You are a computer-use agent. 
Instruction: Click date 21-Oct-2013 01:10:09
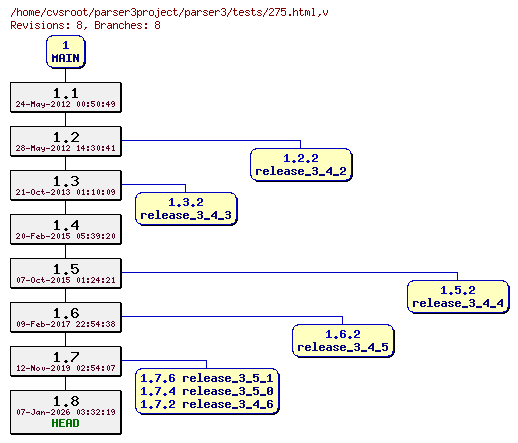[x=66, y=192]
